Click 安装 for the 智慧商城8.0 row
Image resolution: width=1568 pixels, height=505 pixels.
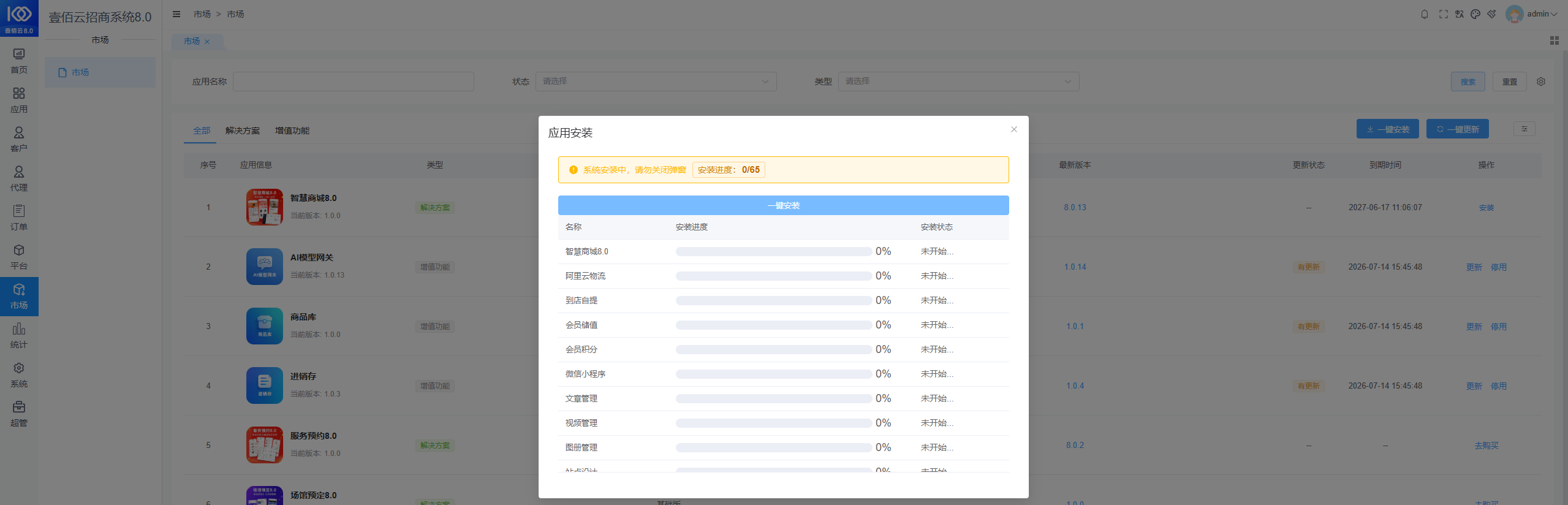1487,208
